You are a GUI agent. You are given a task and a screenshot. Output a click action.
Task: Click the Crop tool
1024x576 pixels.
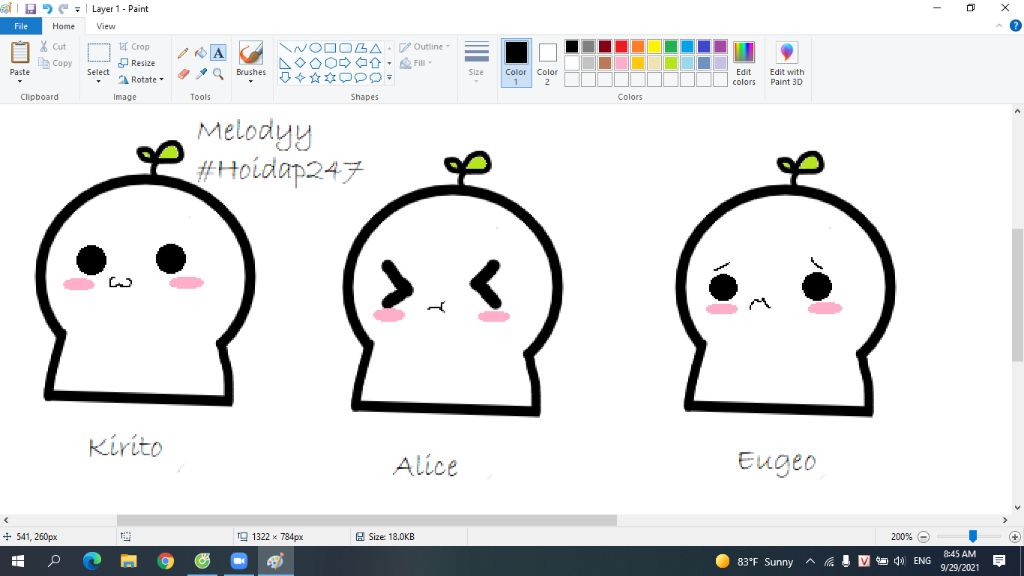[x=134, y=46]
